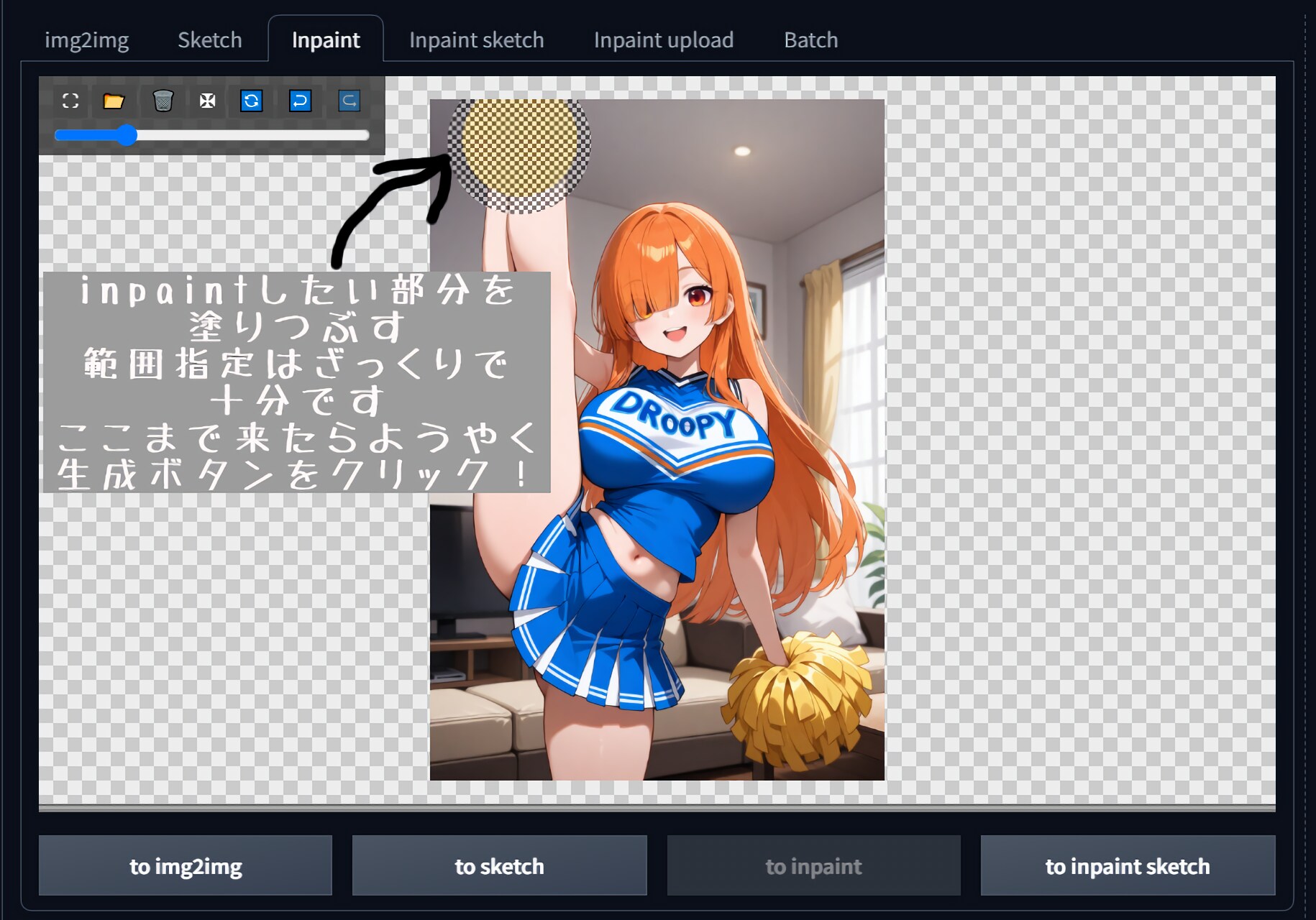Click the painted circular mask area
The height and width of the screenshot is (920, 1316).
point(519,155)
